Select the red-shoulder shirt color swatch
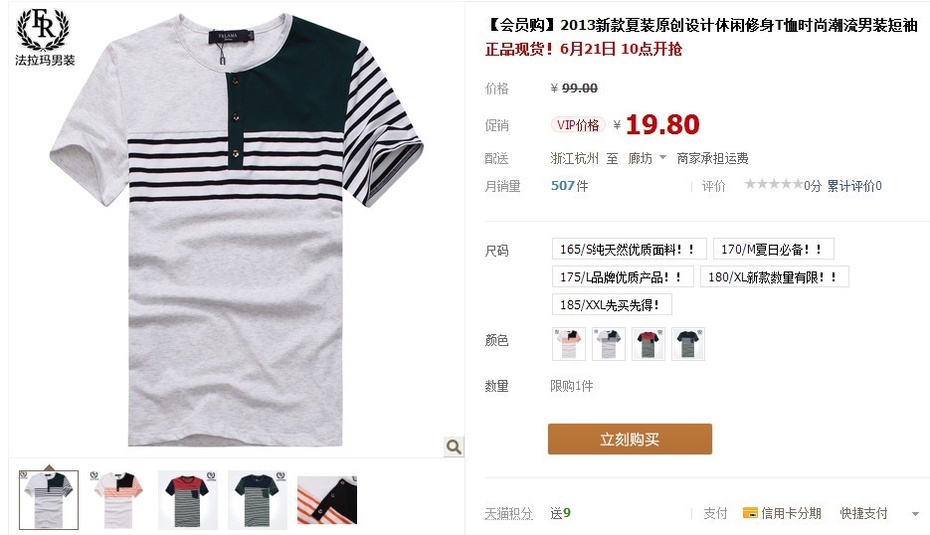930x535 pixels. 648,344
